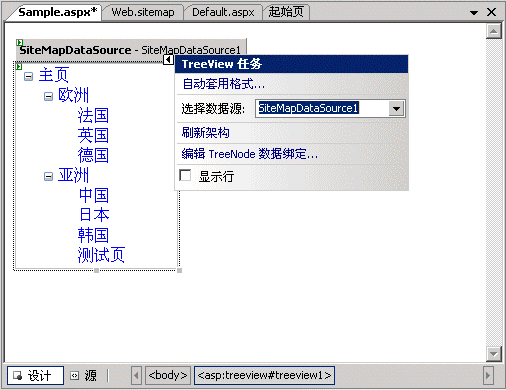Image resolution: width=506 pixels, height=390 pixels.
Task: Open the 选择数据源 dropdown arrow
Action: (396, 109)
